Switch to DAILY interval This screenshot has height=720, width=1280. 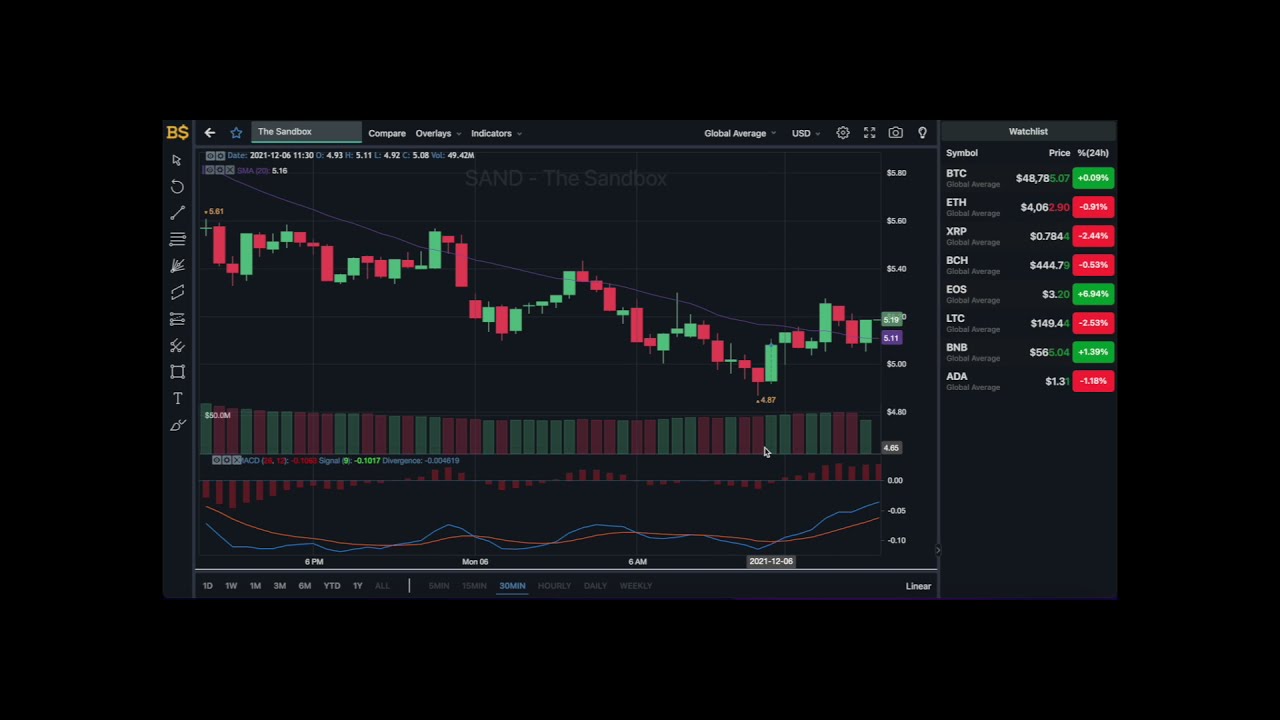click(x=595, y=586)
